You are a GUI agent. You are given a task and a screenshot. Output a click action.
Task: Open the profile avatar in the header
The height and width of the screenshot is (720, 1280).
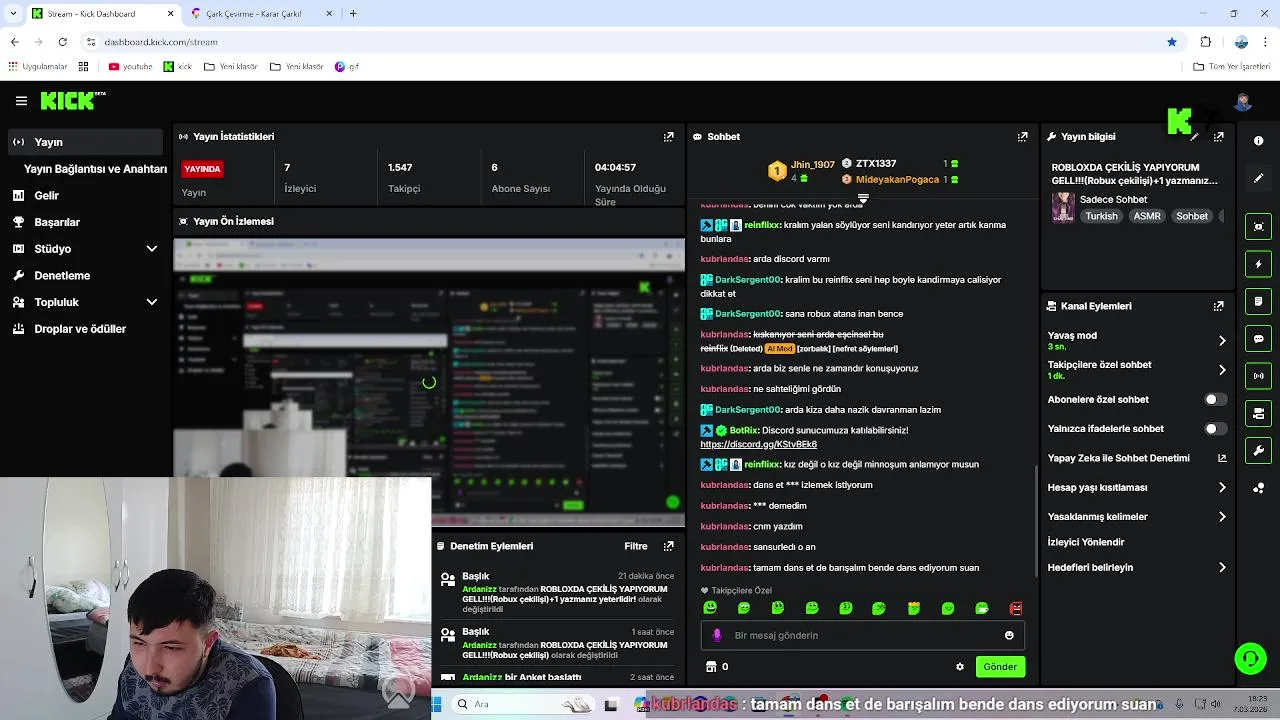[x=1243, y=101]
